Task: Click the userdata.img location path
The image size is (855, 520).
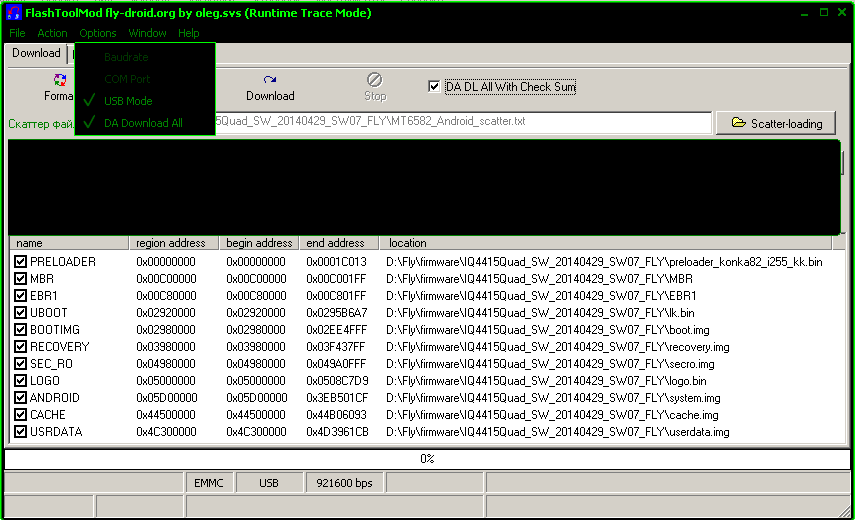Action: tap(558, 431)
